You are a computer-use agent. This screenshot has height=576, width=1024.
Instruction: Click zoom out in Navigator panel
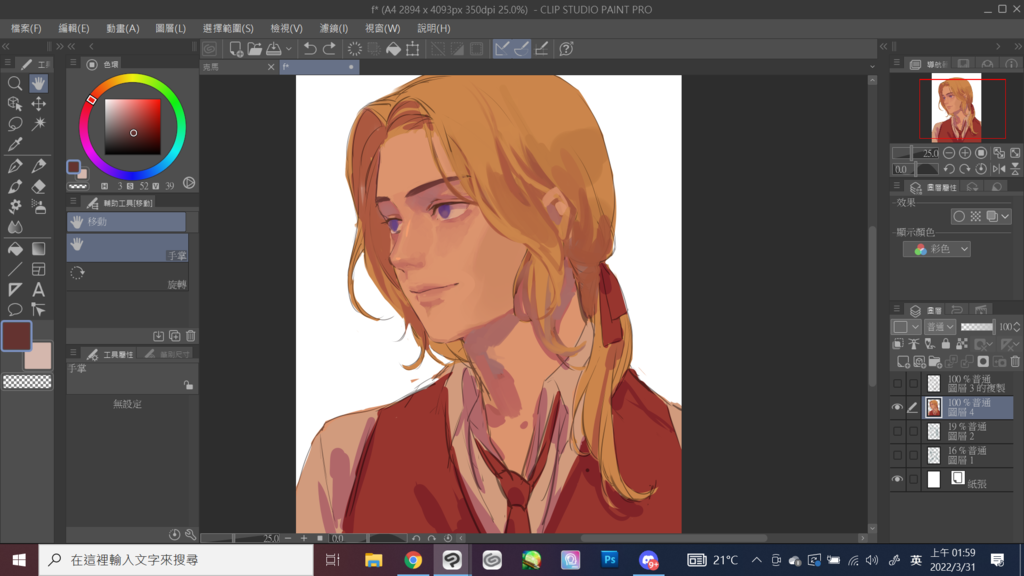click(949, 153)
